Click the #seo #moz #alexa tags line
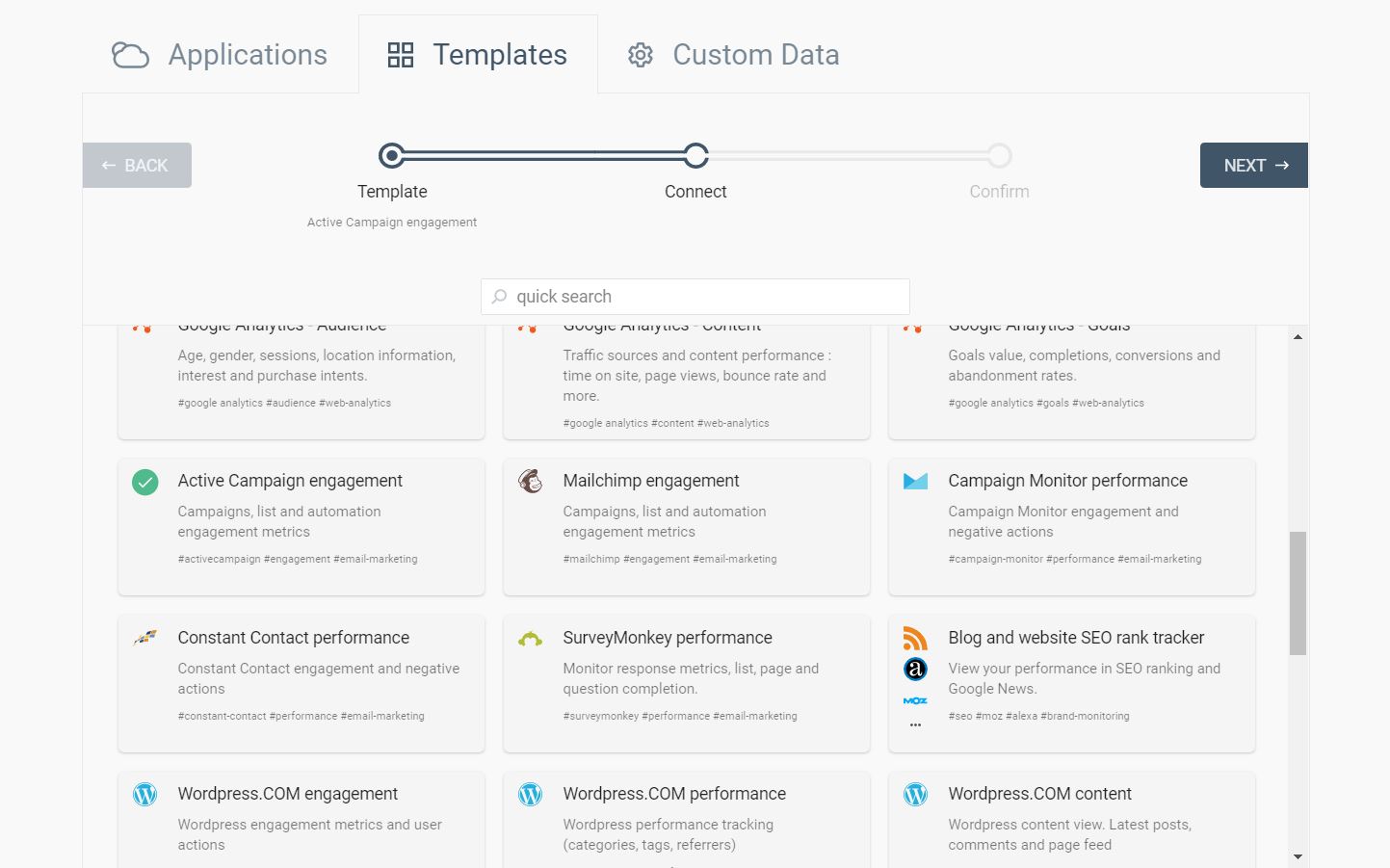The image size is (1390, 868). 1038,716
